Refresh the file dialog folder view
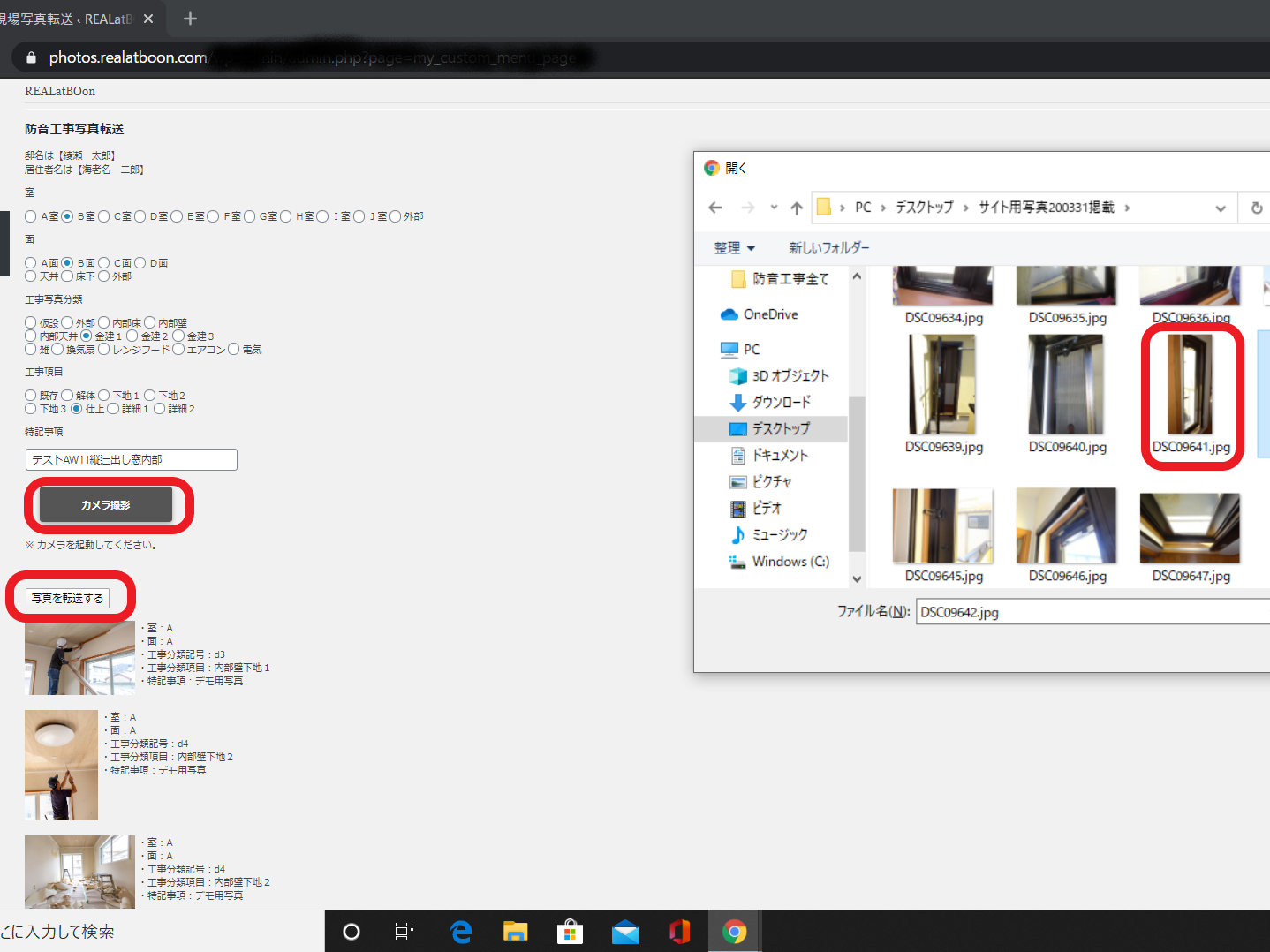The height and width of the screenshot is (952, 1270). coord(1256,208)
